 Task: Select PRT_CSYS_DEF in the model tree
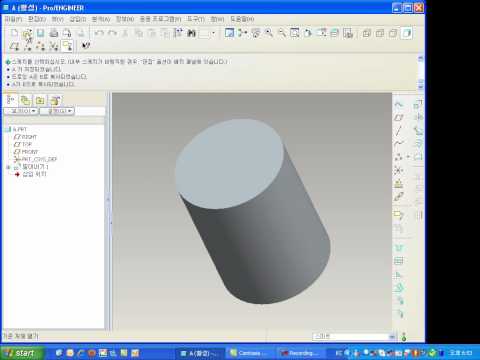[x=36, y=159]
